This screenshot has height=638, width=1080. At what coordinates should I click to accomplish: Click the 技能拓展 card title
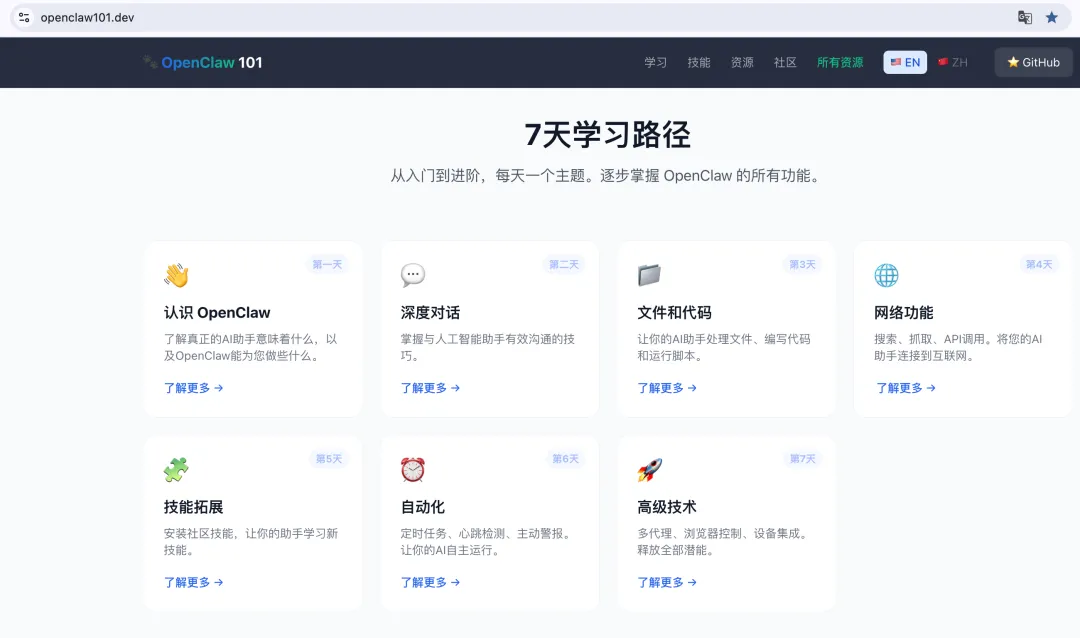pos(194,507)
